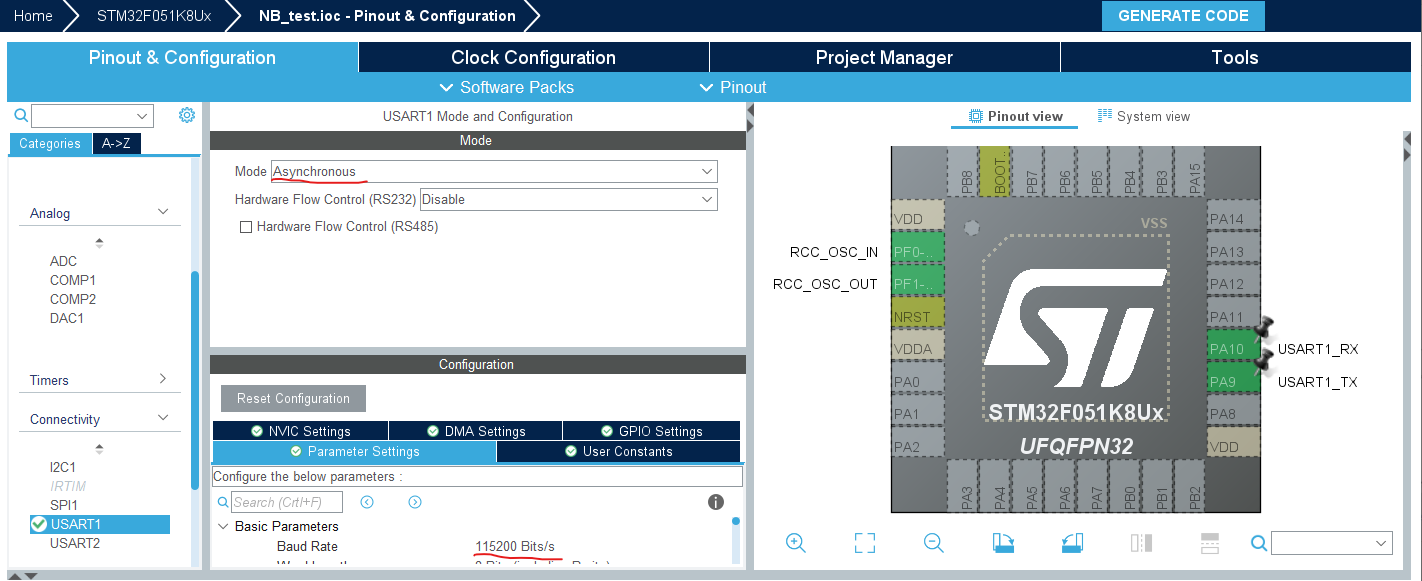Select DAC1 in the Analog list
Image resolution: width=1422 pixels, height=581 pixels.
(67, 318)
